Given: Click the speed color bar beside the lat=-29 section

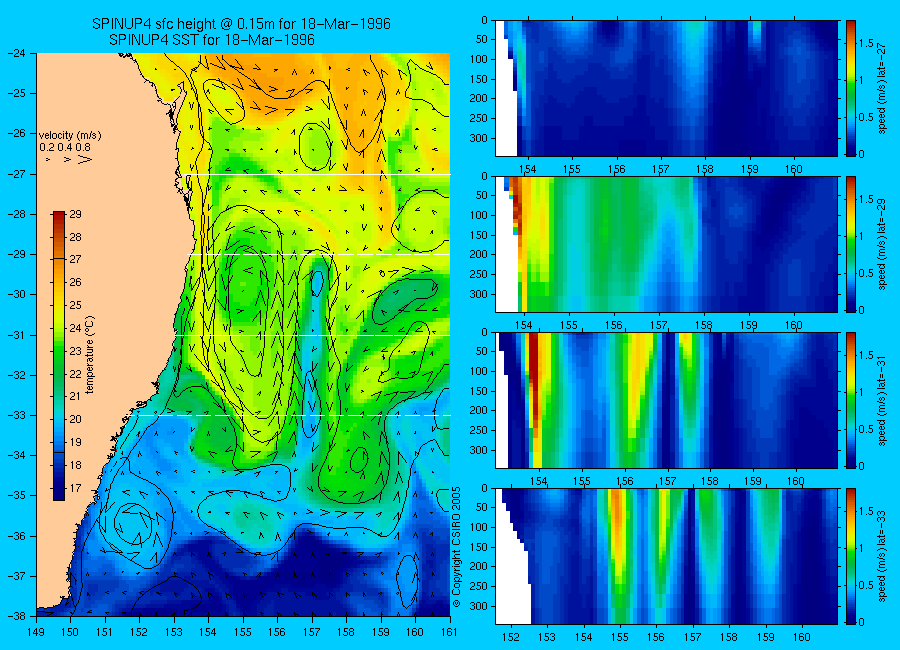Looking at the screenshot, I should 850,244.
